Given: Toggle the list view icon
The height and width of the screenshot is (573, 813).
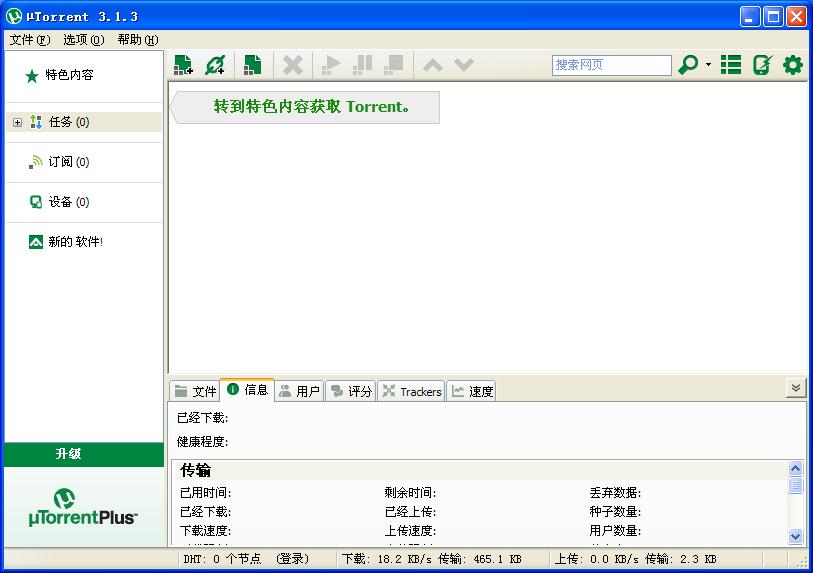Looking at the screenshot, I should [x=731, y=65].
